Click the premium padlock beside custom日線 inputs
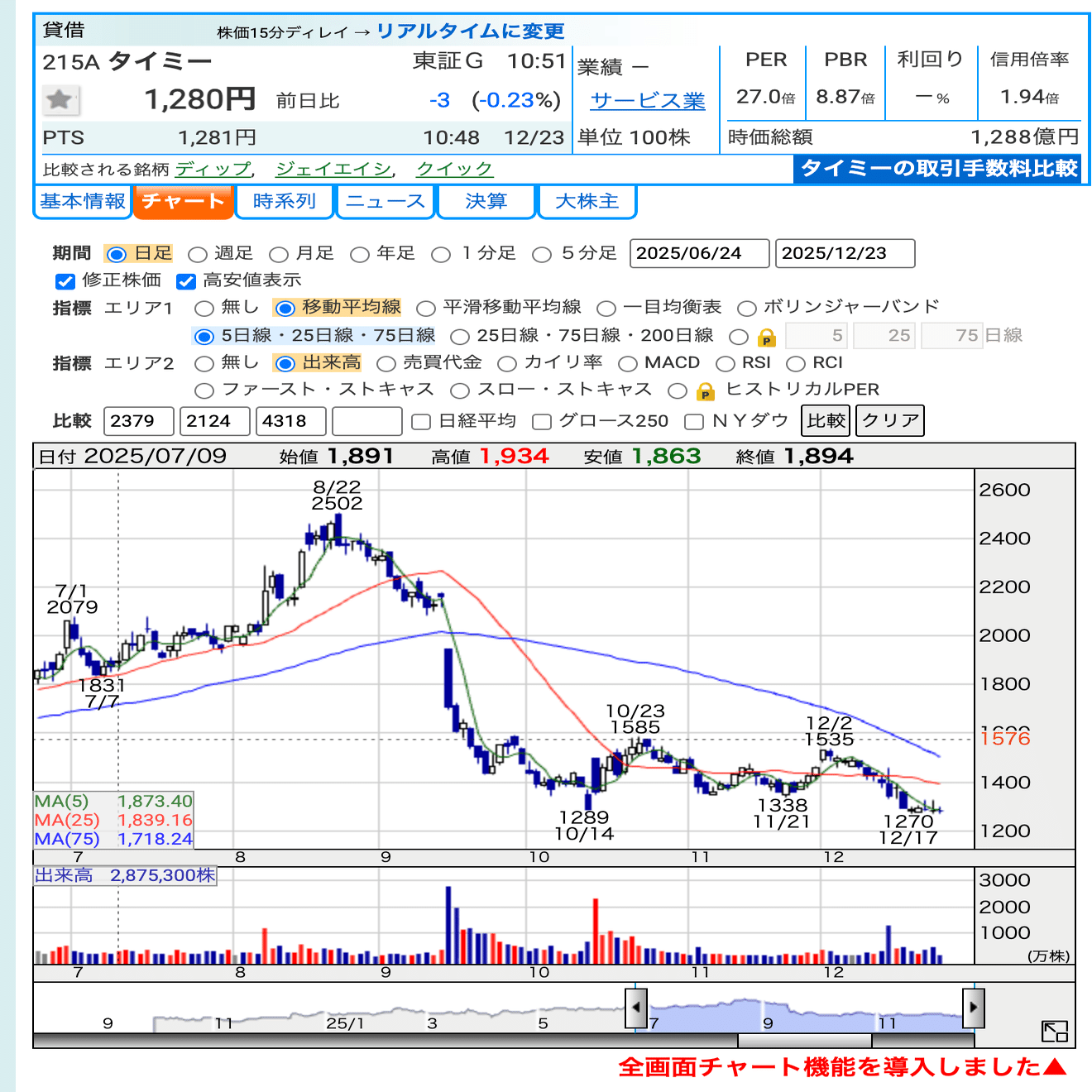This screenshot has width=1092, height=1092. pos(766,336)
